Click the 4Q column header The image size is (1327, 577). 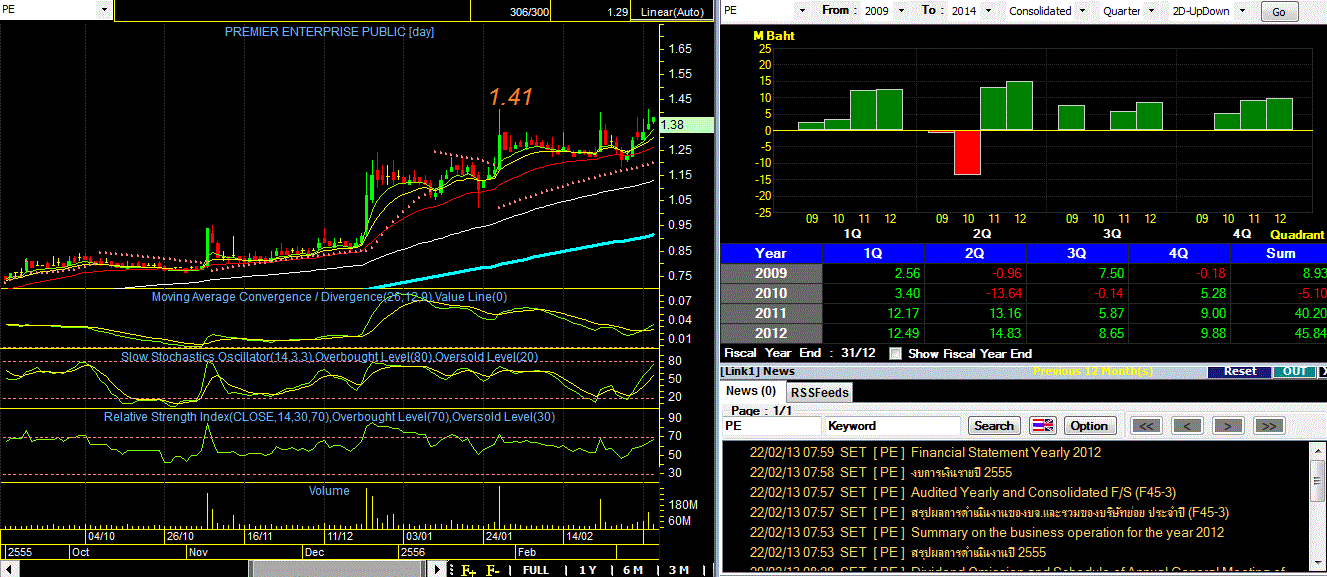(x=1179, y=253)
